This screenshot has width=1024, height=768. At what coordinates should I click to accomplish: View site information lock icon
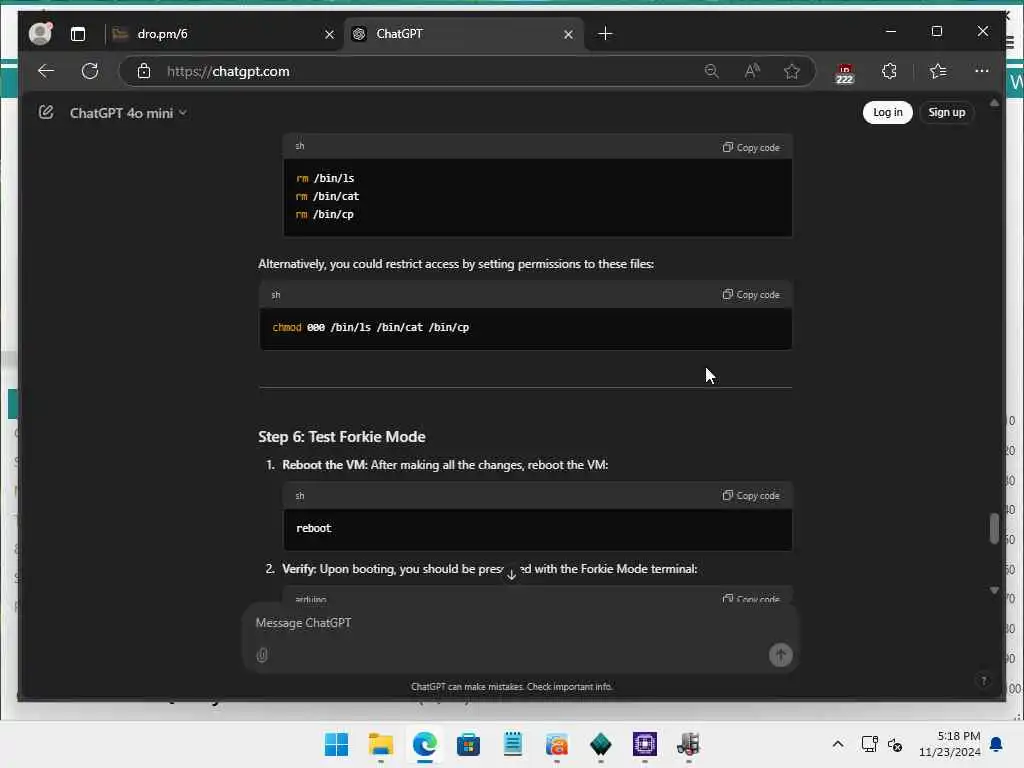144,71
